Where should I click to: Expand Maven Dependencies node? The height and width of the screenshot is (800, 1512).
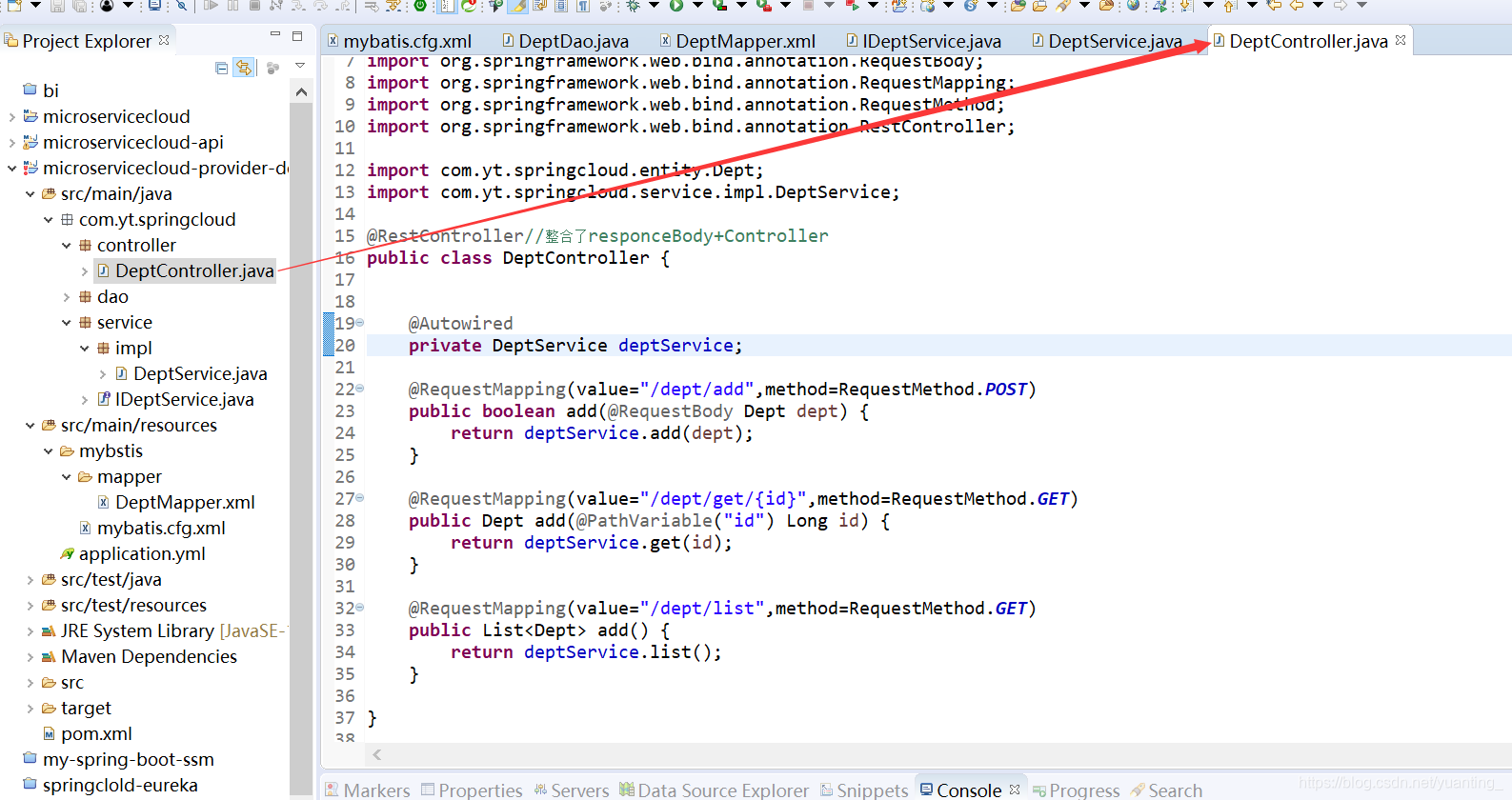(x=30, y=657)
